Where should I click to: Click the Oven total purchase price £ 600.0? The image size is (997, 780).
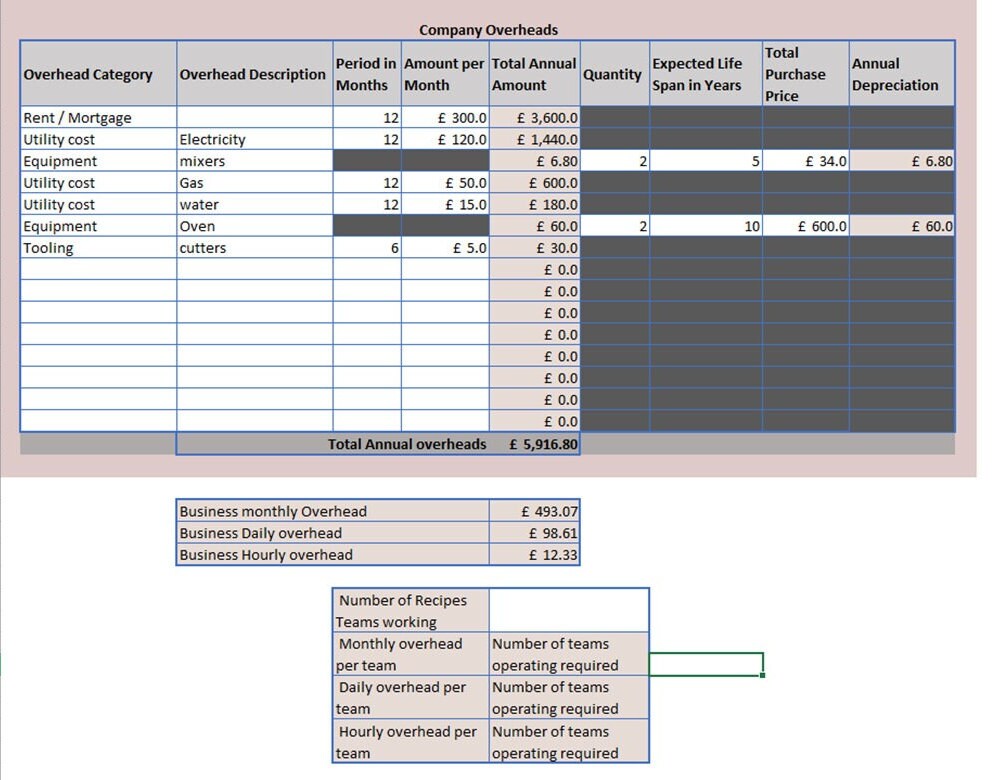pyautogui.click(x=806, y=226)
